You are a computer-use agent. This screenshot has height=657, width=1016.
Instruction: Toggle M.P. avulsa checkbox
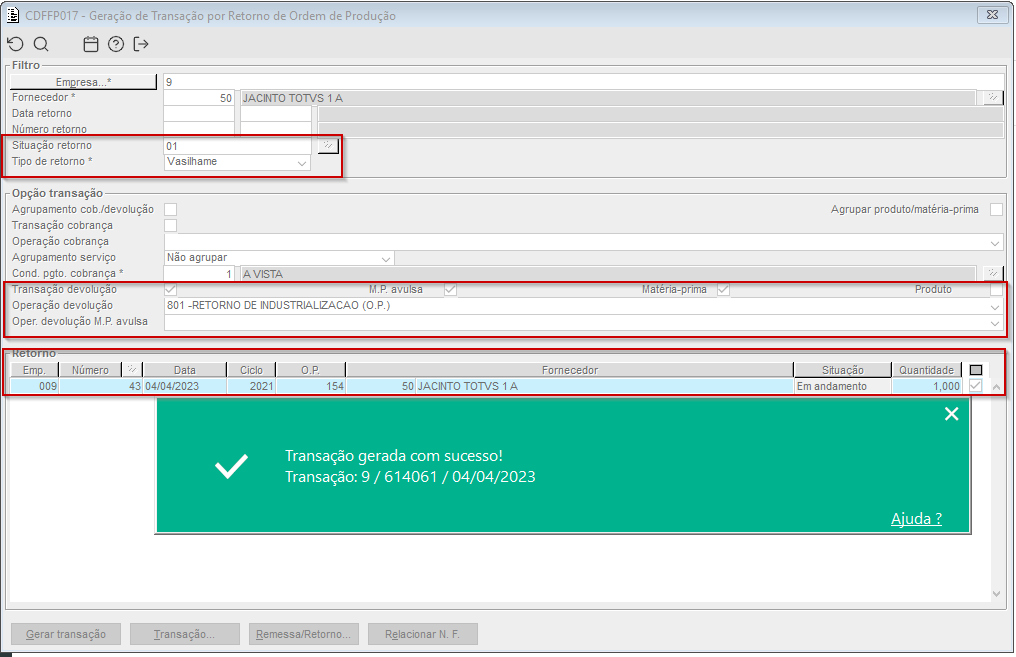click(450, 290)
